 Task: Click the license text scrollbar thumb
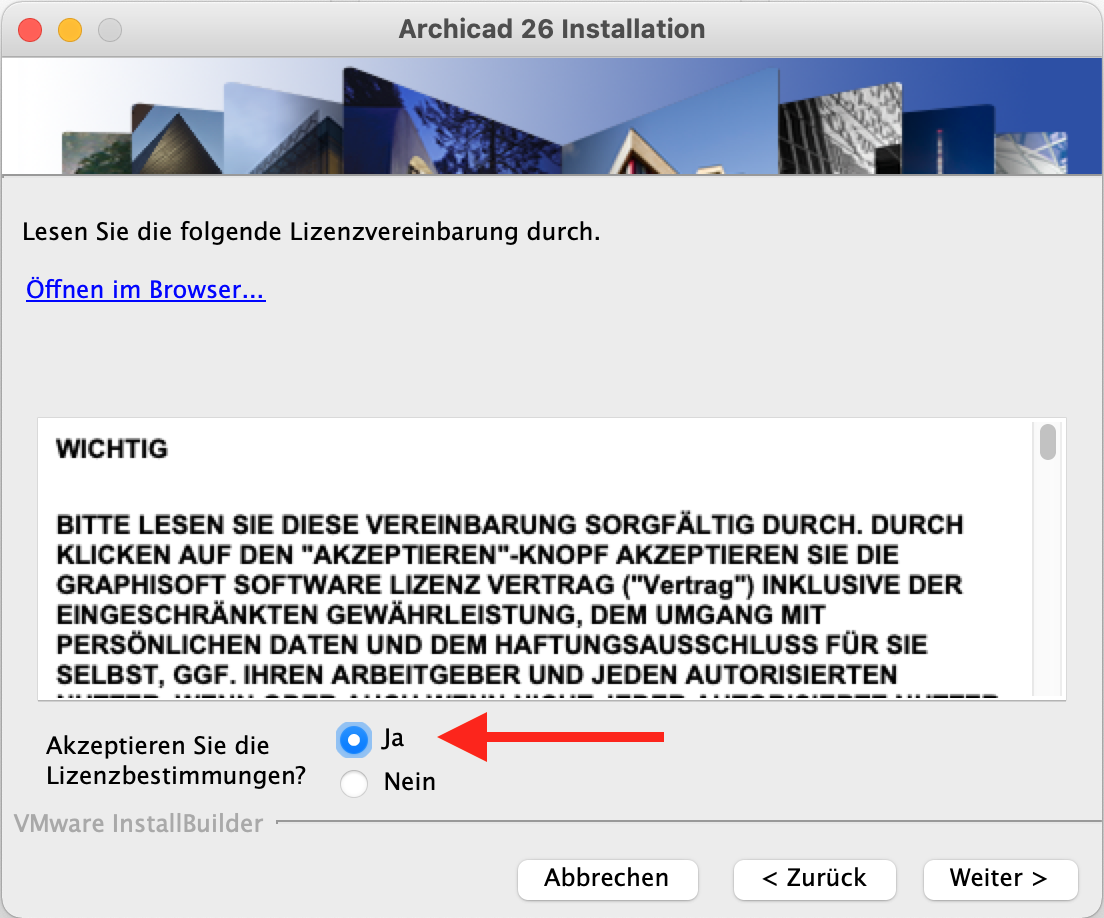(x=1048, y=441)
